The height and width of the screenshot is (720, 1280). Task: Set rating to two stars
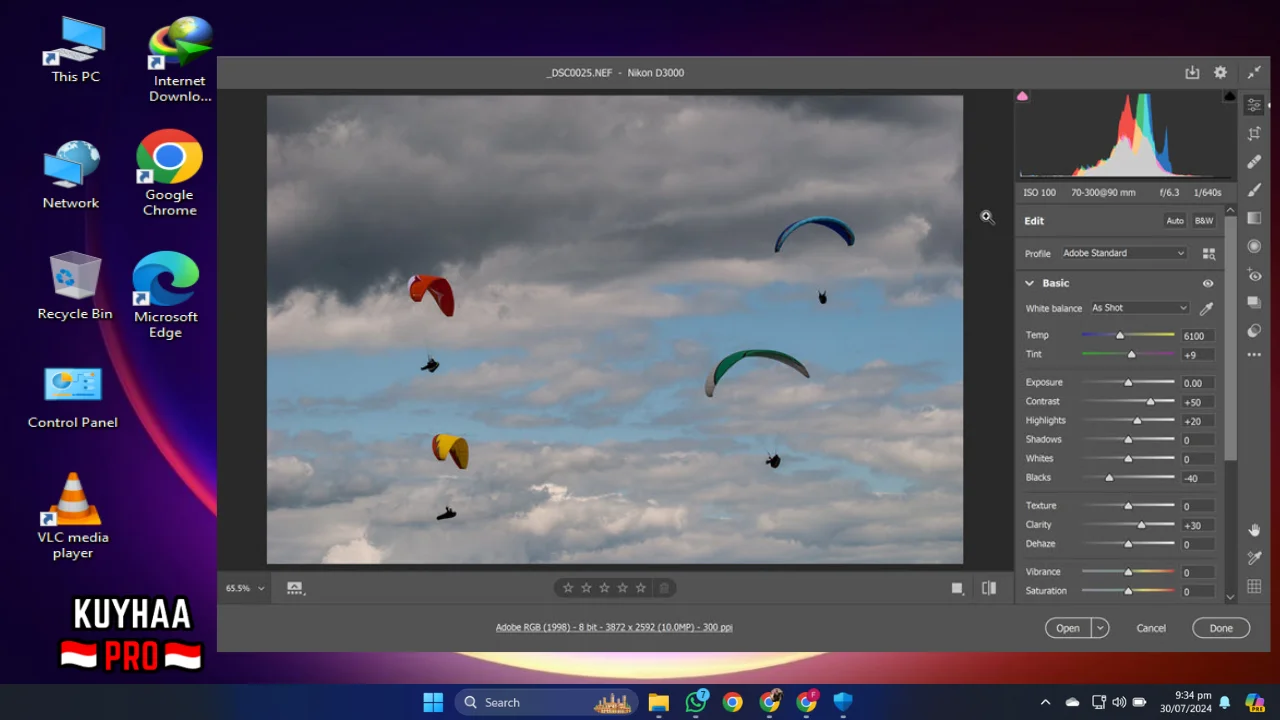(x=586, y=588)
